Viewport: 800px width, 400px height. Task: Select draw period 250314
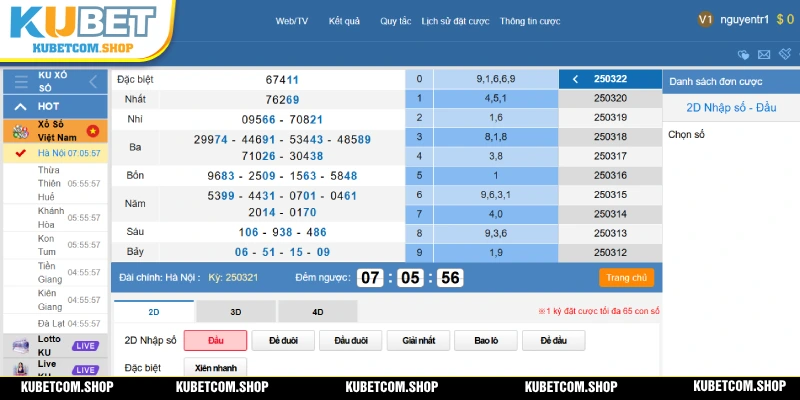(610, 214)
